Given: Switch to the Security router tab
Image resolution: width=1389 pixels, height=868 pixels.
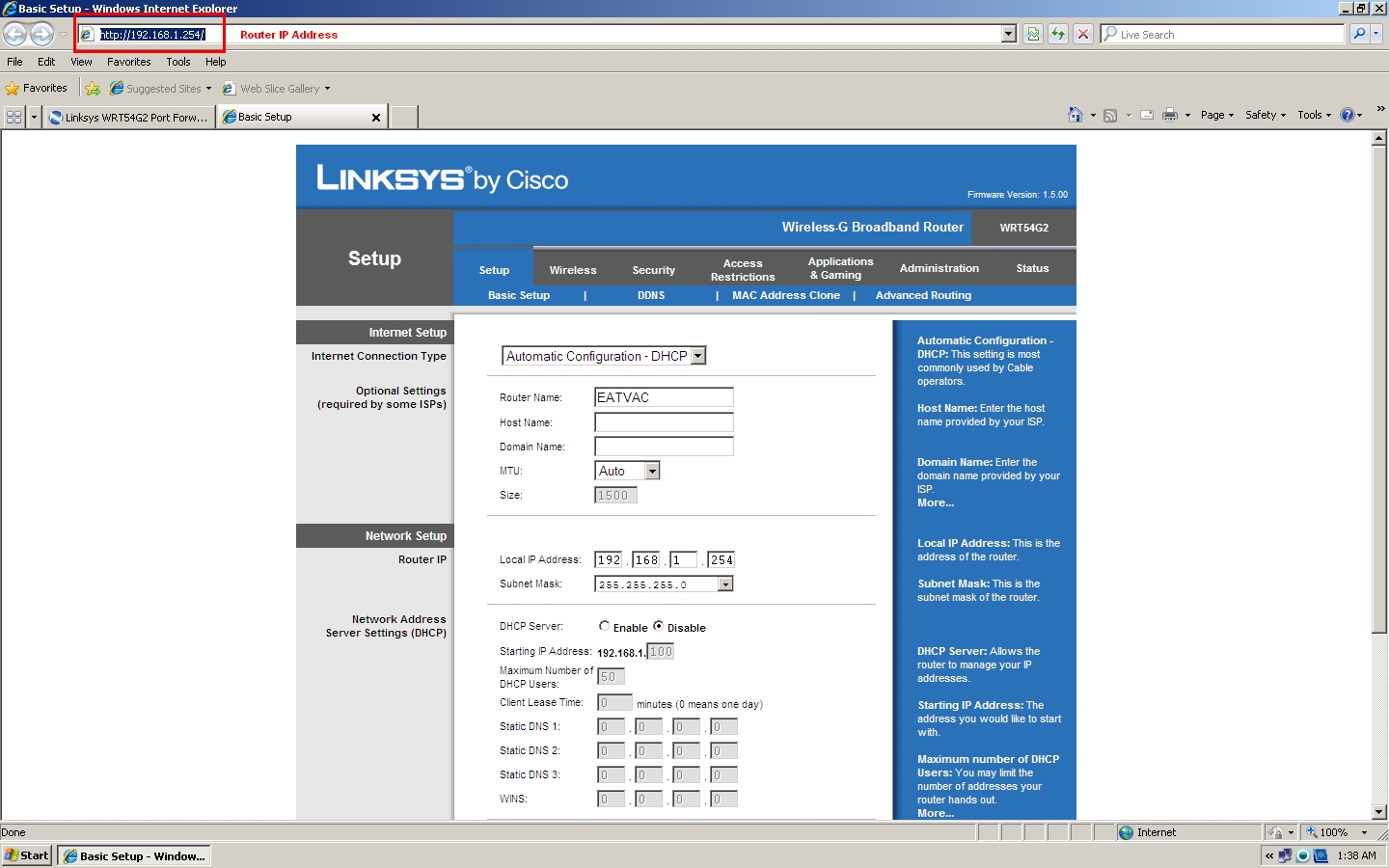Looking at the screenshot, I should tap(654, 270).
